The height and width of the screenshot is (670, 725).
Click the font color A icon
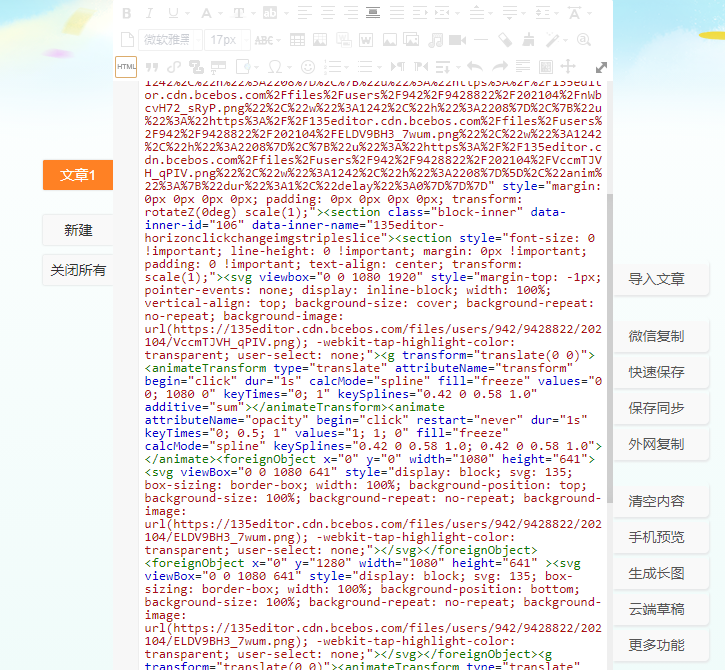pyautogui.click(x=206, y=13)
